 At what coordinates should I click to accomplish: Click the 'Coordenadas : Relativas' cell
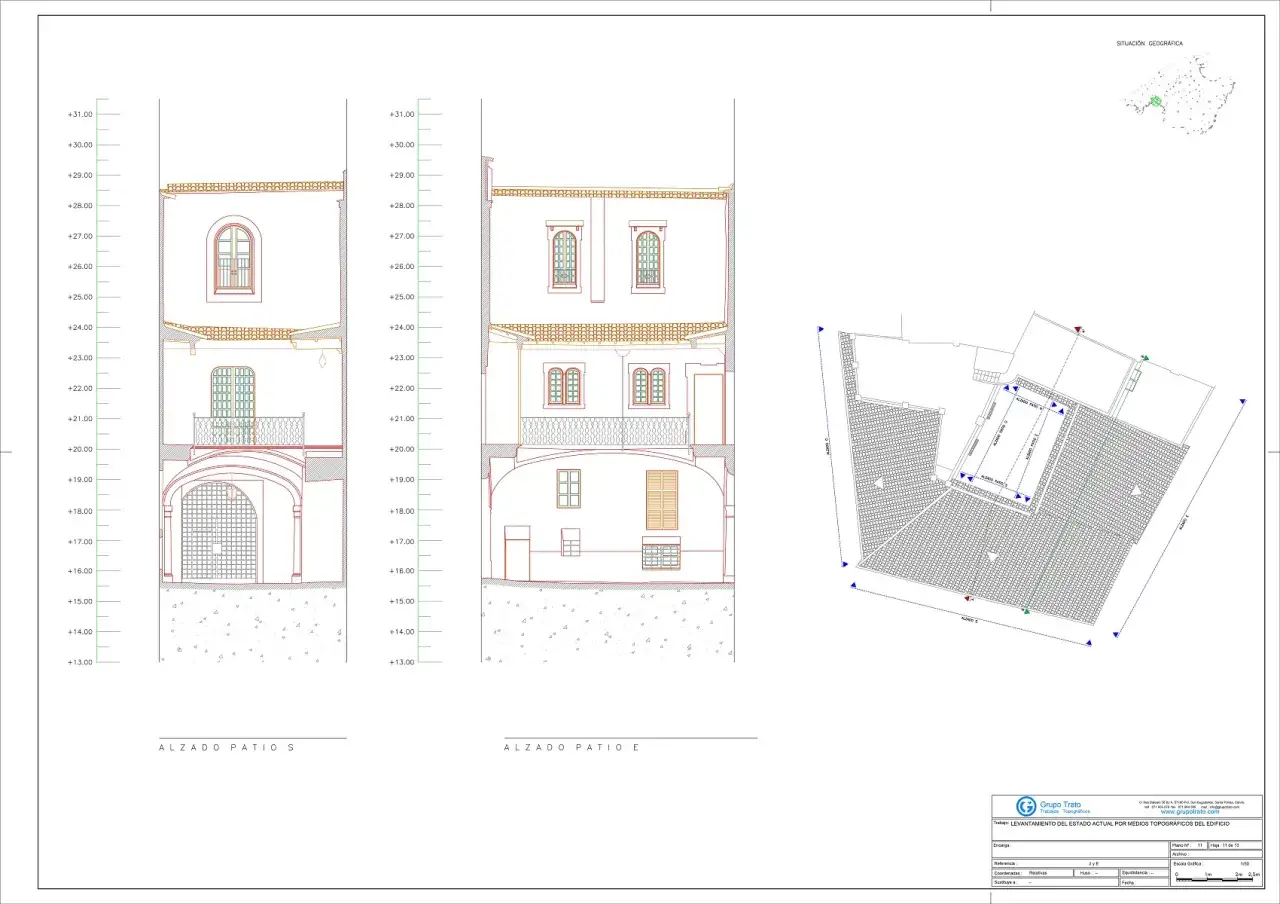[1032, 873]
